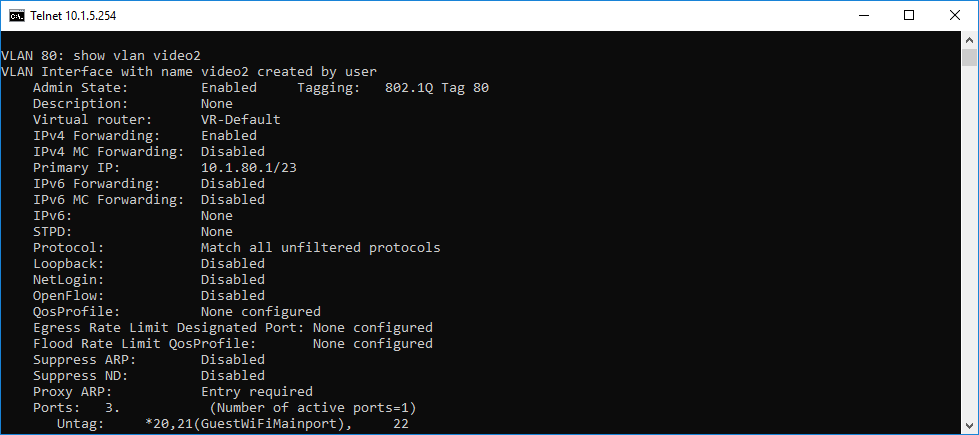Maximize the Telnet 10.1.5.254 window
The width and height of the screenshot is (979, 435).
[x=909, y=16]
